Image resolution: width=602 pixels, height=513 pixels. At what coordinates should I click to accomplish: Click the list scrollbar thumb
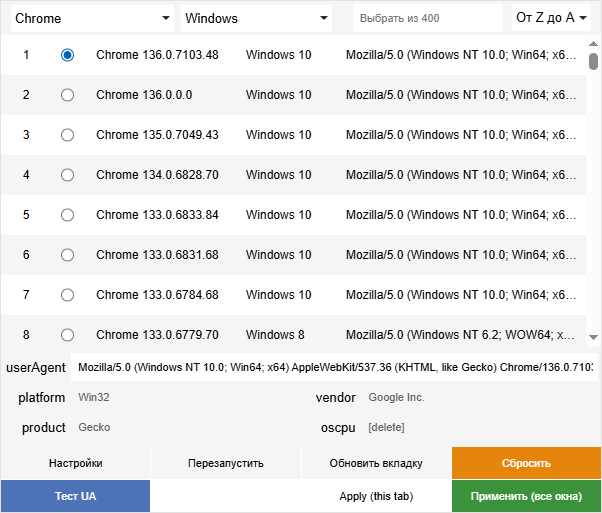593,61
